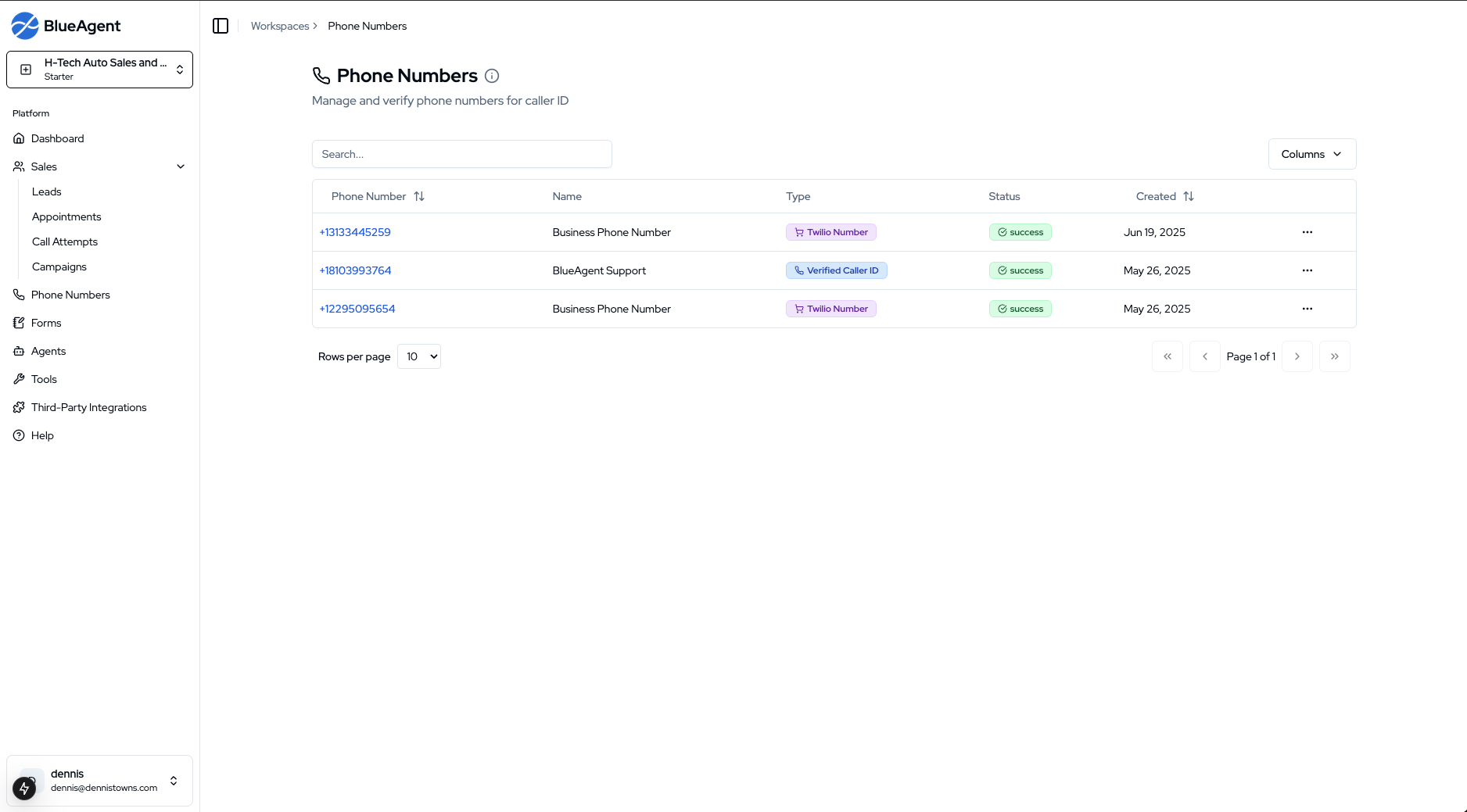Click the Workspaces breadcrumb link
Viewport: 1467px width, 812px height.
click(x=280, y=26)
